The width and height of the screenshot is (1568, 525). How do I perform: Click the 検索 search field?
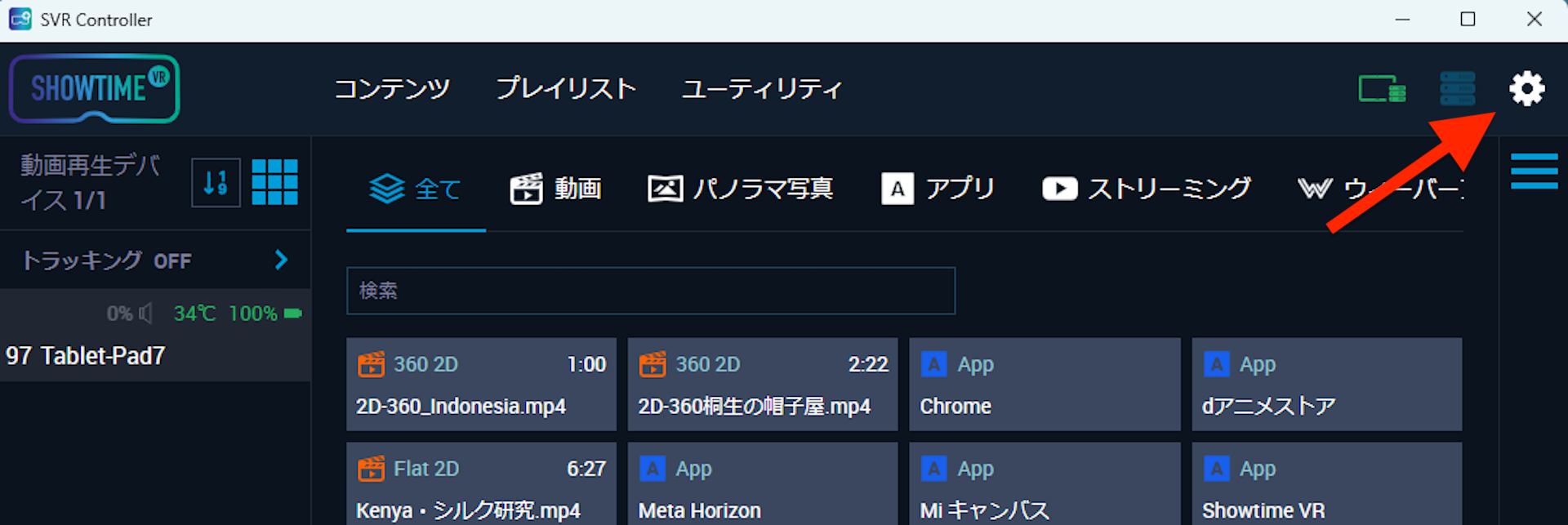(651, 291)
